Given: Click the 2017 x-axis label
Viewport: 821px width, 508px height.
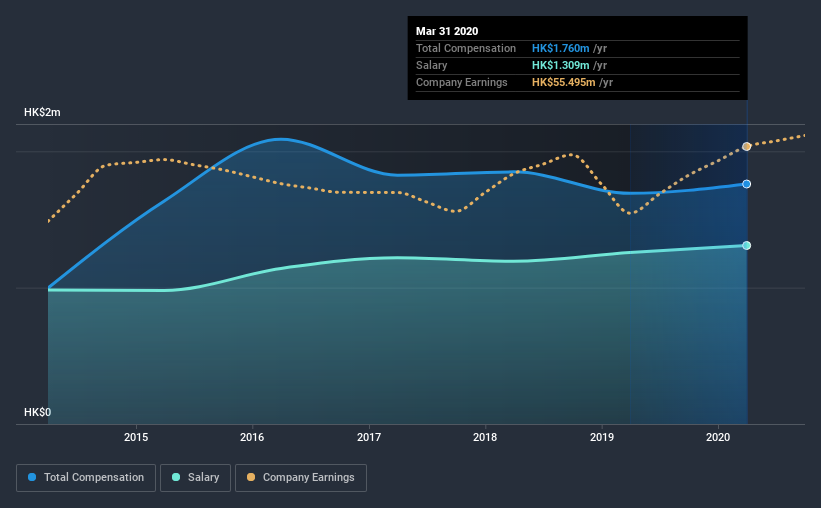Looking at the screenshot, I should [x=369, y=437].
